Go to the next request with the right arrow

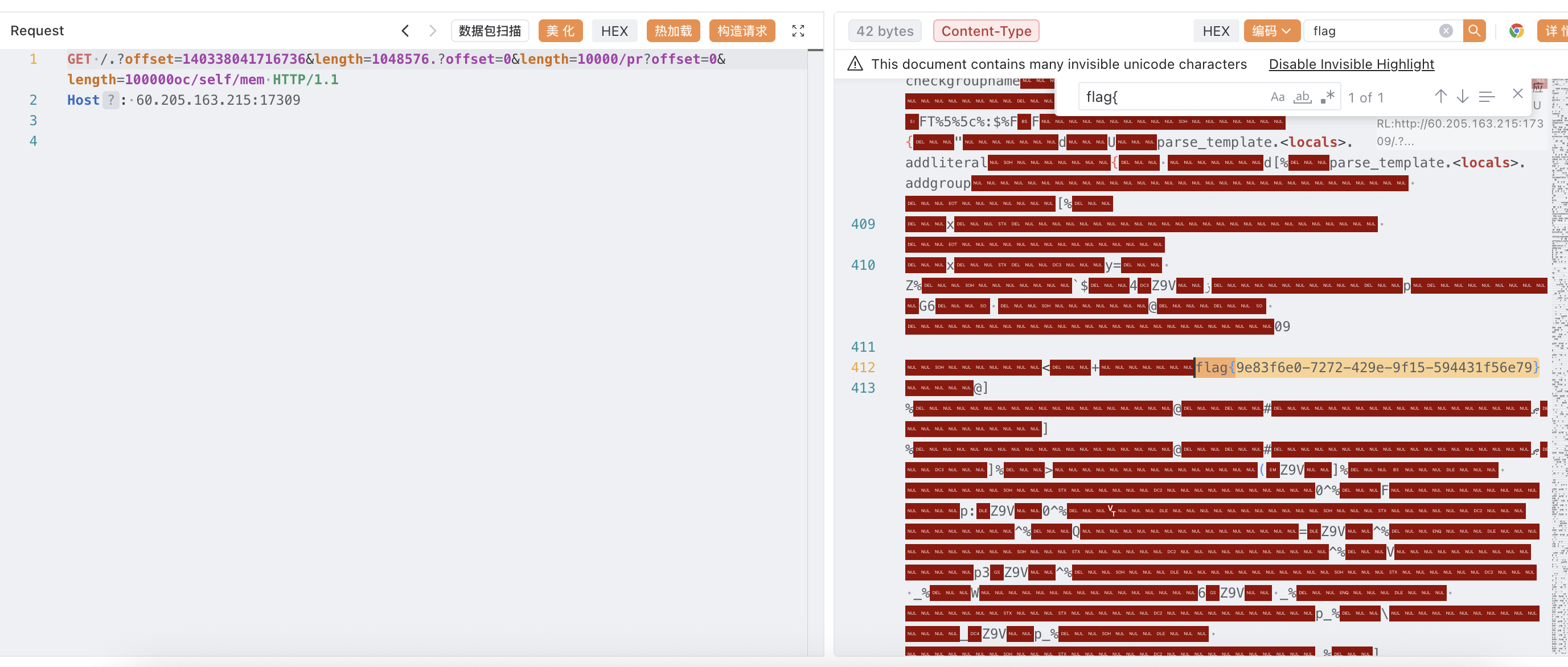pyautogui.click(x=433, y=31)
